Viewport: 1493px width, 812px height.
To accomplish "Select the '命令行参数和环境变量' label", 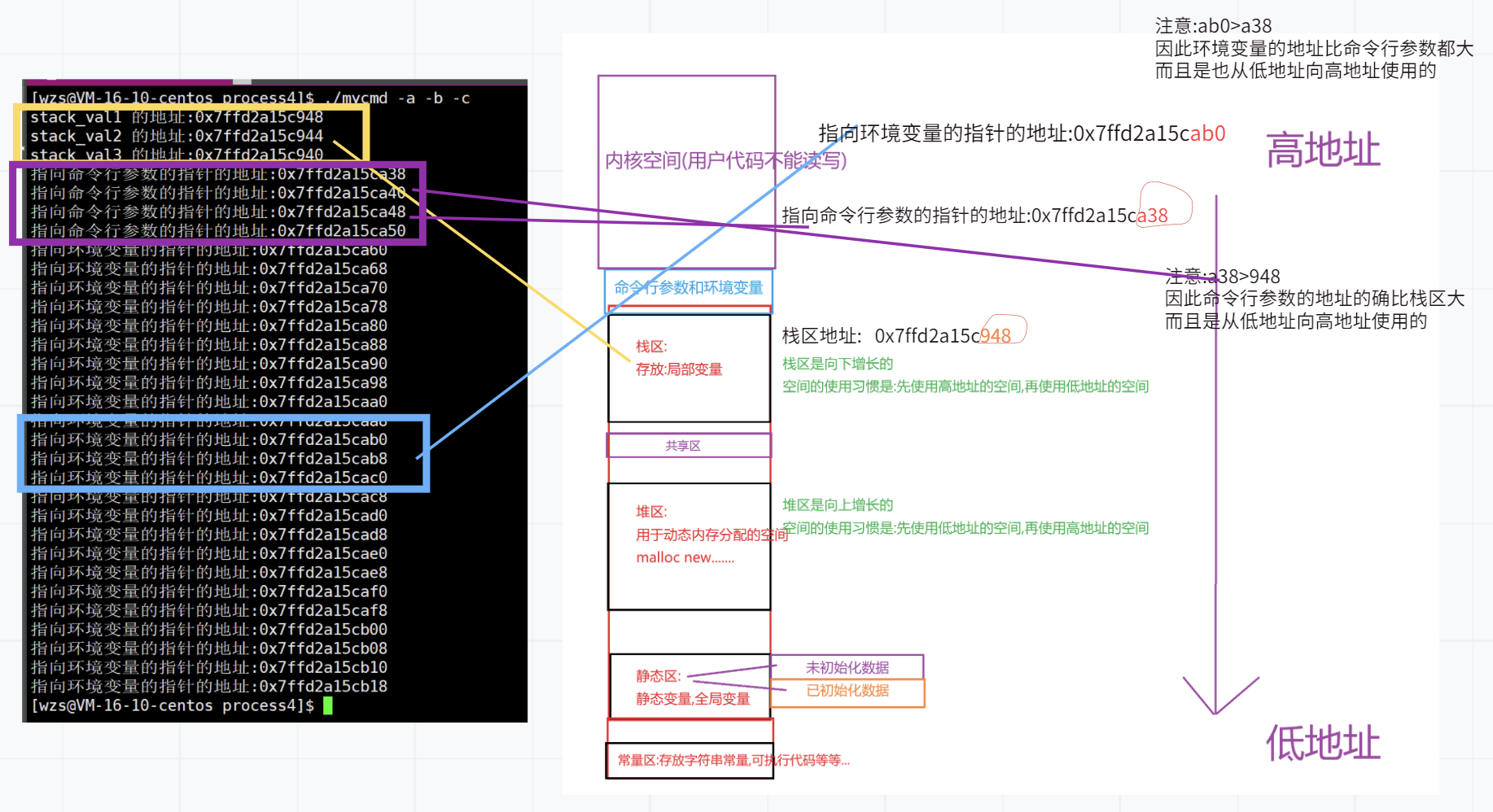I will coord(689,287).
